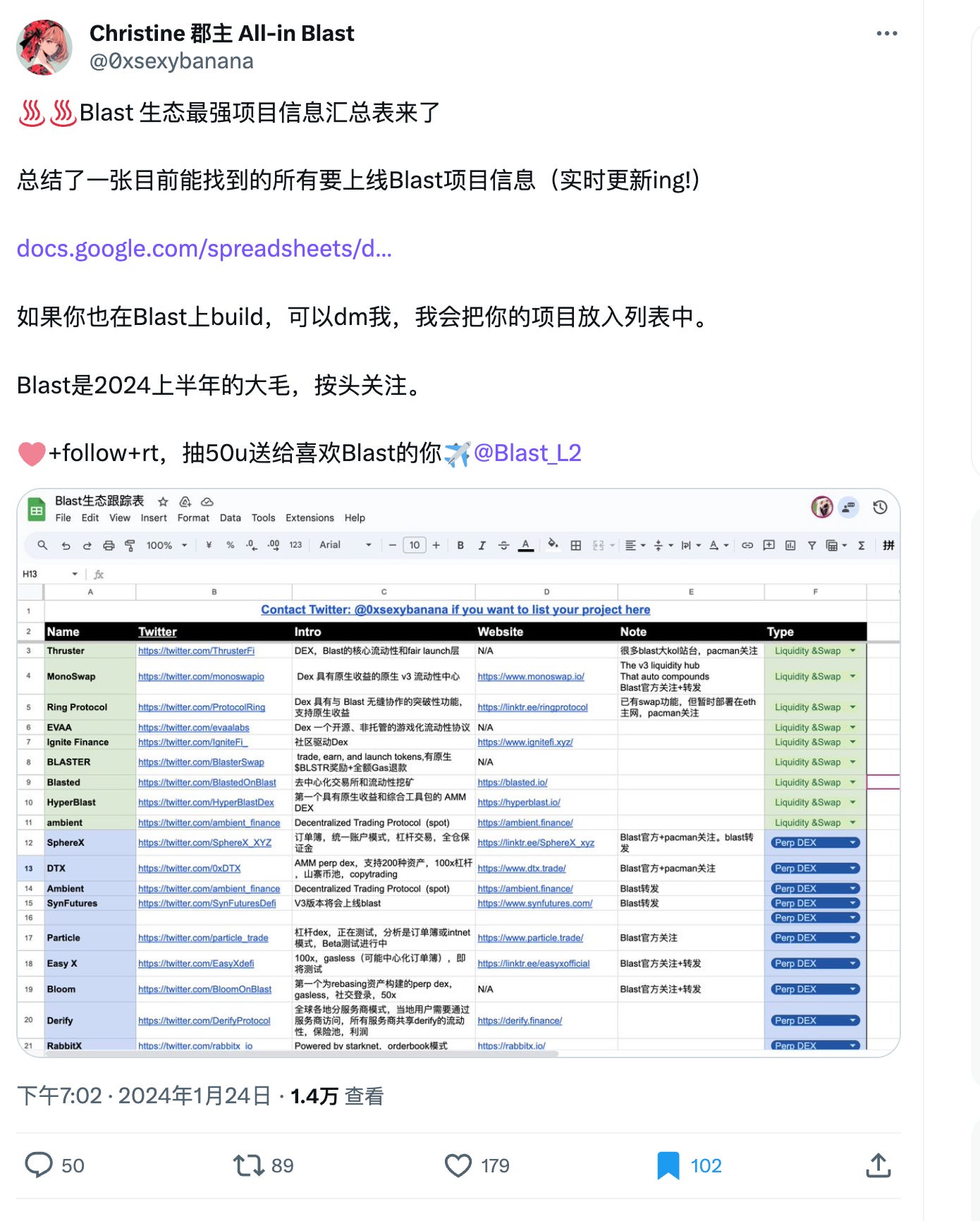Apply yen currency format
Screen dimensions: 980x1221
coord(209,545)
